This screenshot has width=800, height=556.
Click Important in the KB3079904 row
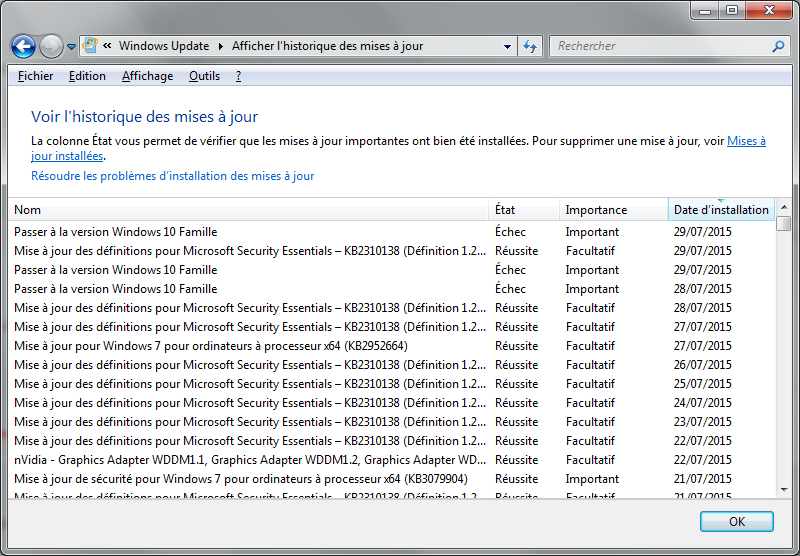(x=592, y=479)
